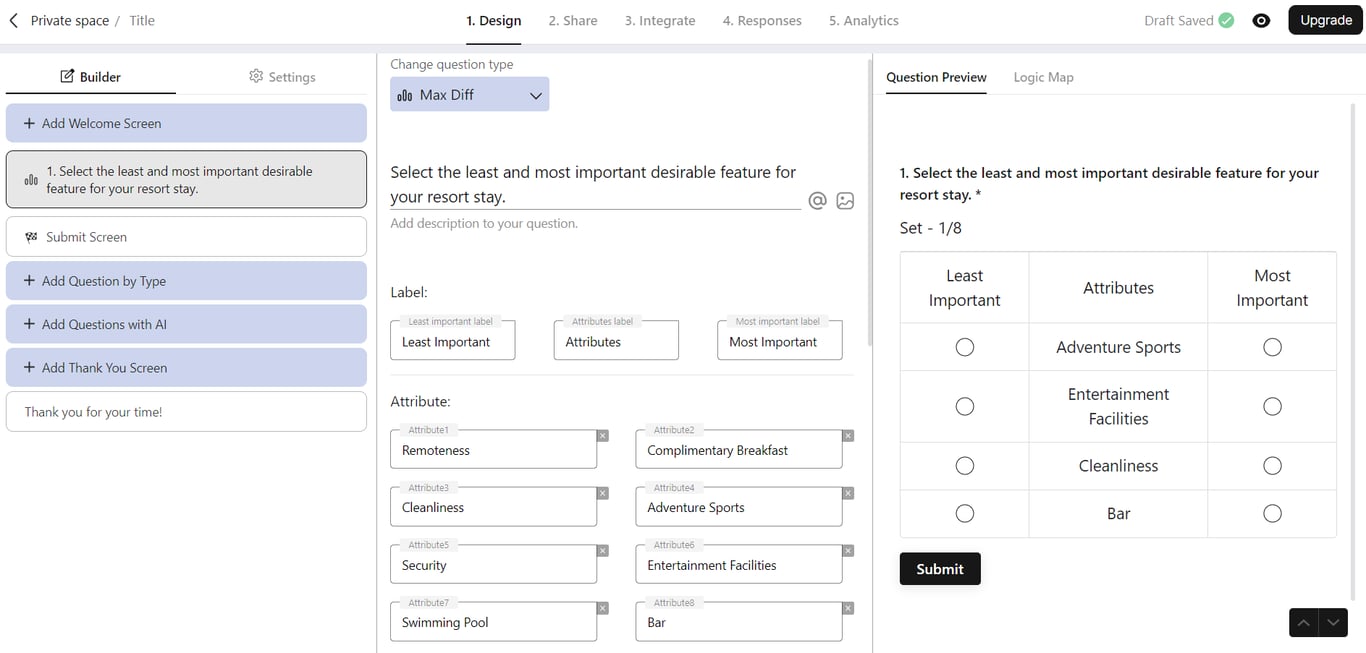Switch to the Logic Map tab
The width and height of the screenshot is (1366, 653).
pyautogui.click(x=1043, y=77)
